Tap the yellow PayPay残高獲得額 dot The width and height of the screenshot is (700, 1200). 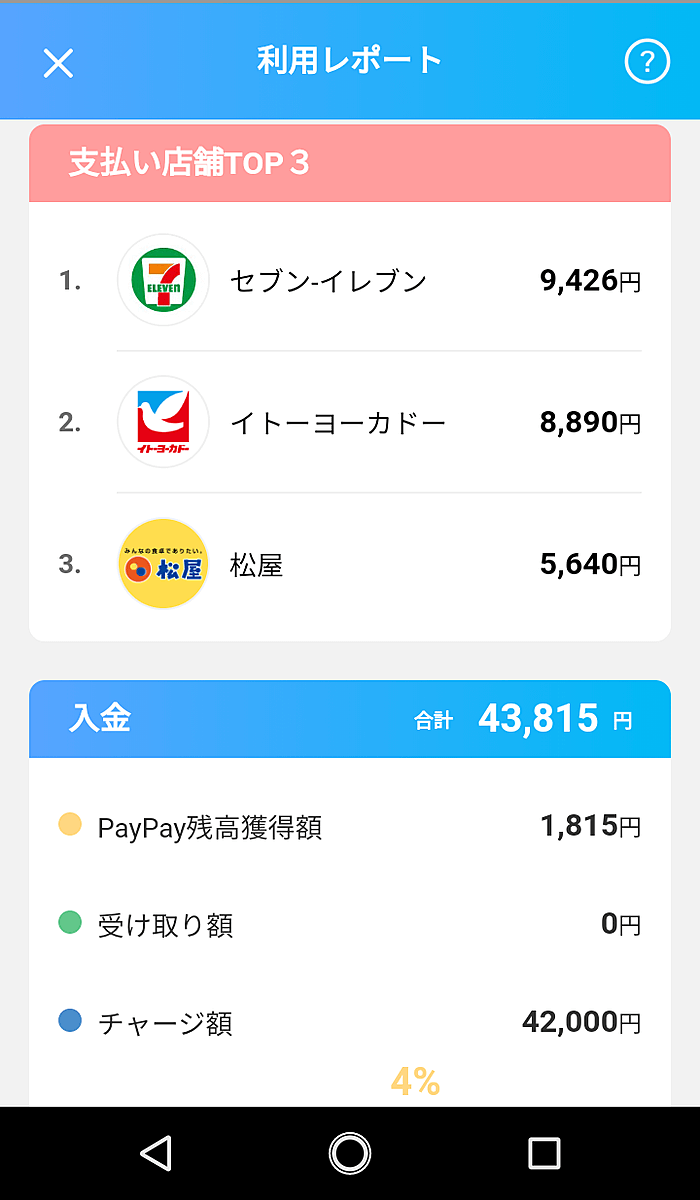click(x=70, y=825)
